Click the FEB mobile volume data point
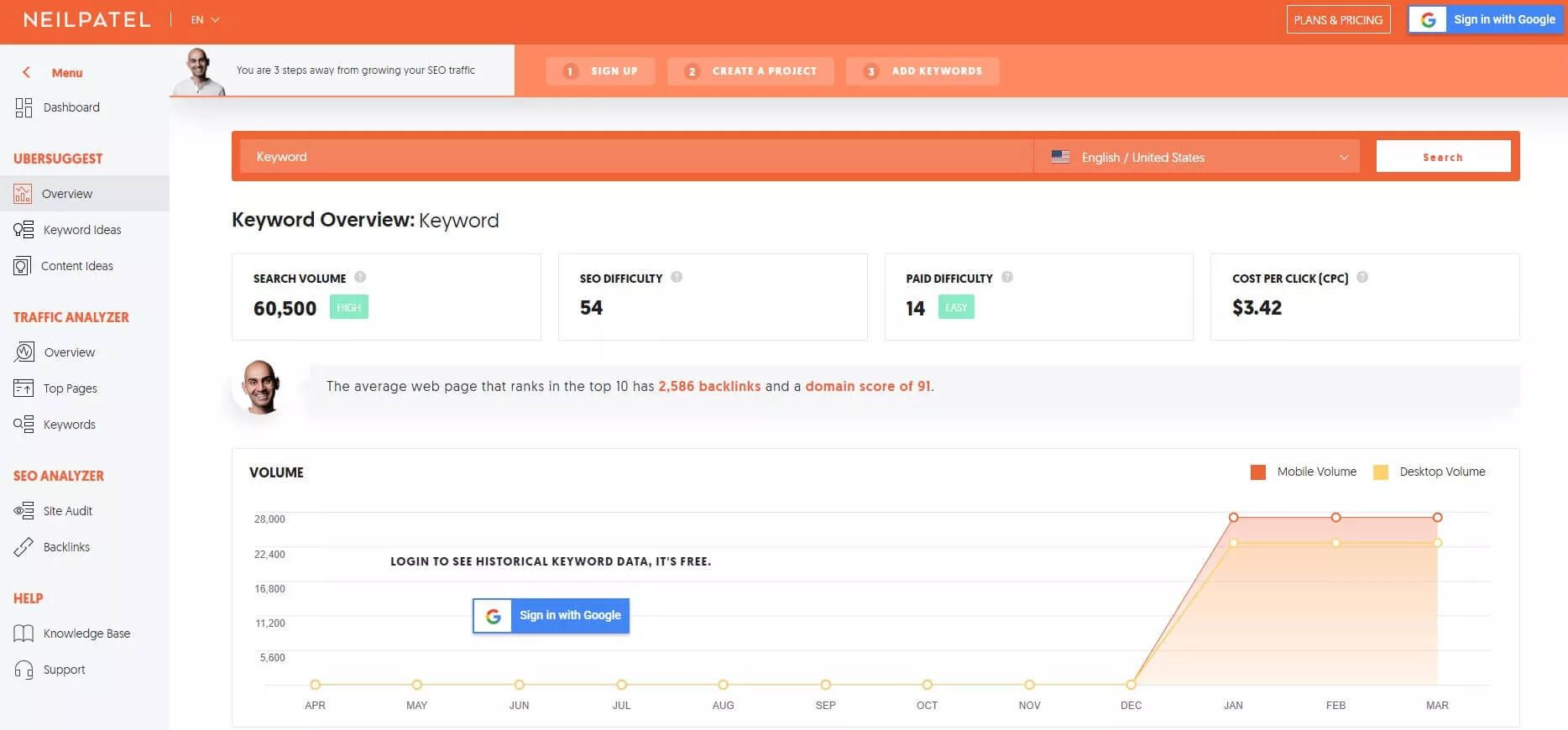The image size is (1568, 730). click(x=1335, y=518)
